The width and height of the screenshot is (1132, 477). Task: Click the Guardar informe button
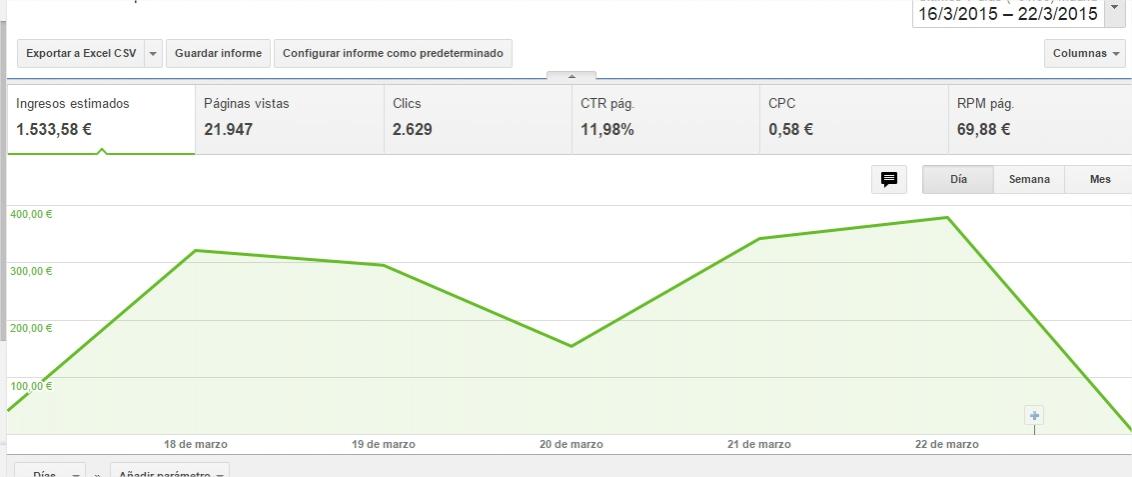[218, 54]
